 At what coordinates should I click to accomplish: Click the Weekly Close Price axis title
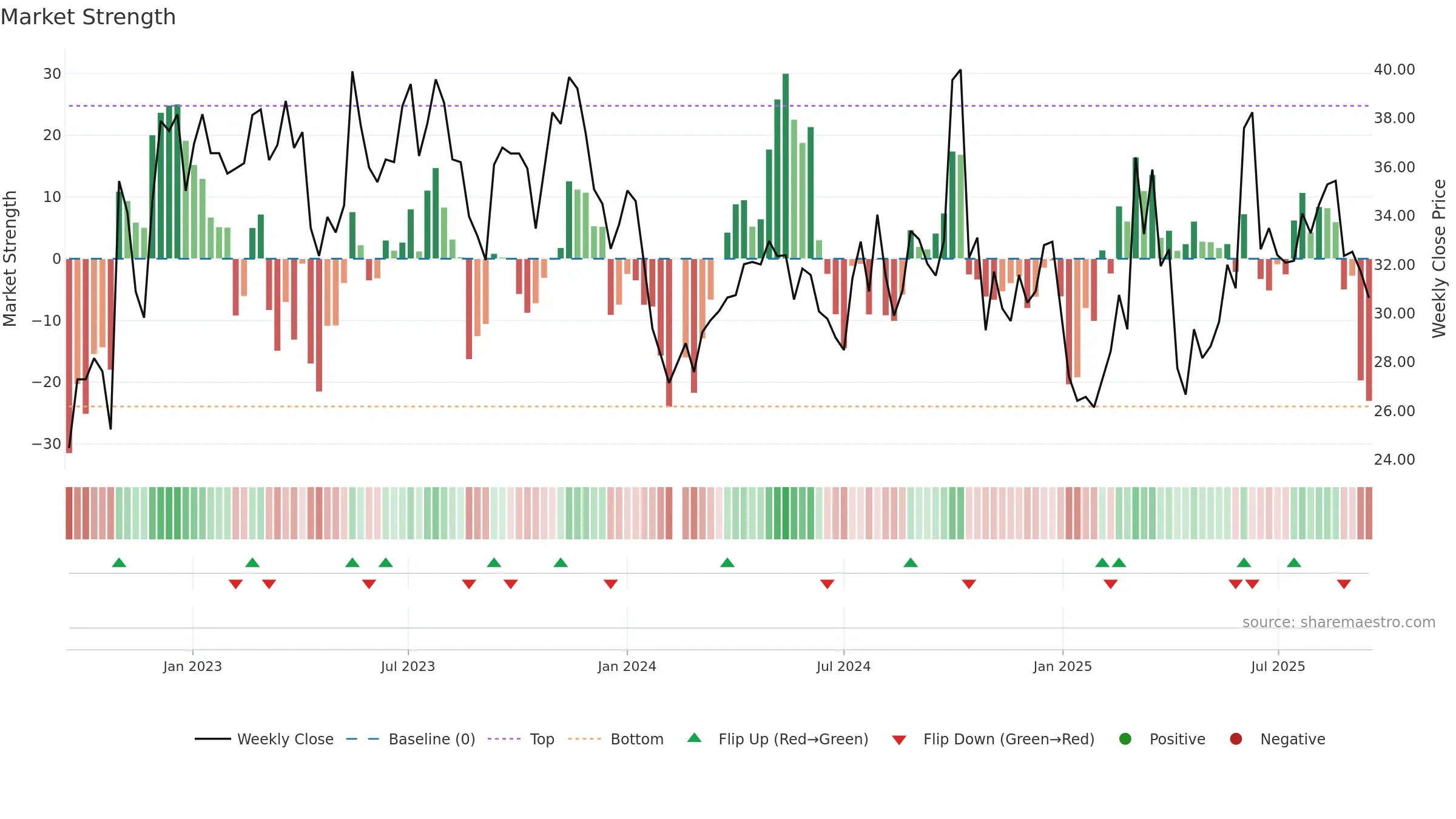(1439, 258)
